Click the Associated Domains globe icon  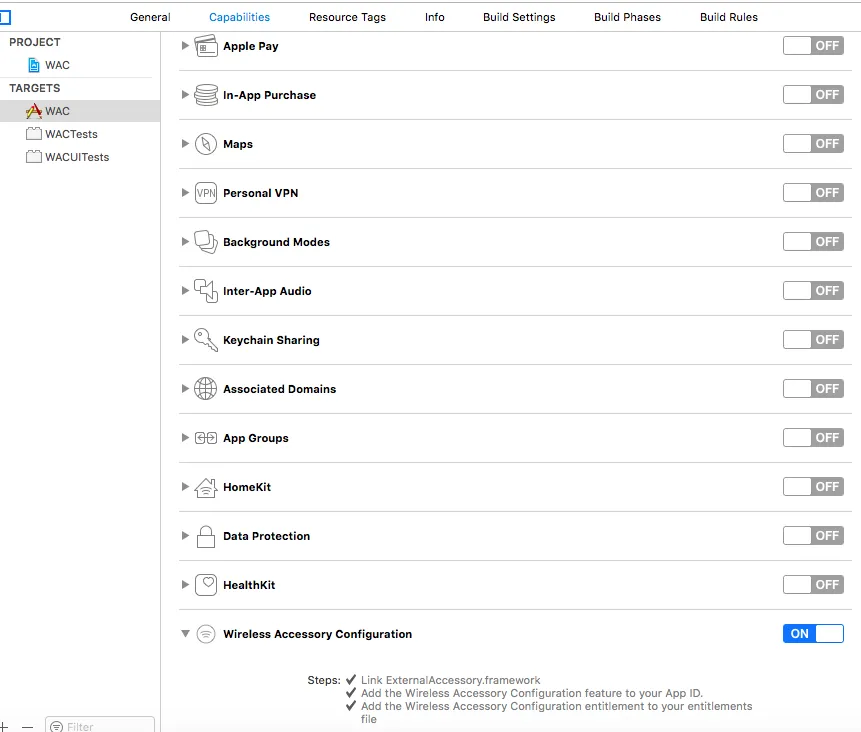pos(206,389)
